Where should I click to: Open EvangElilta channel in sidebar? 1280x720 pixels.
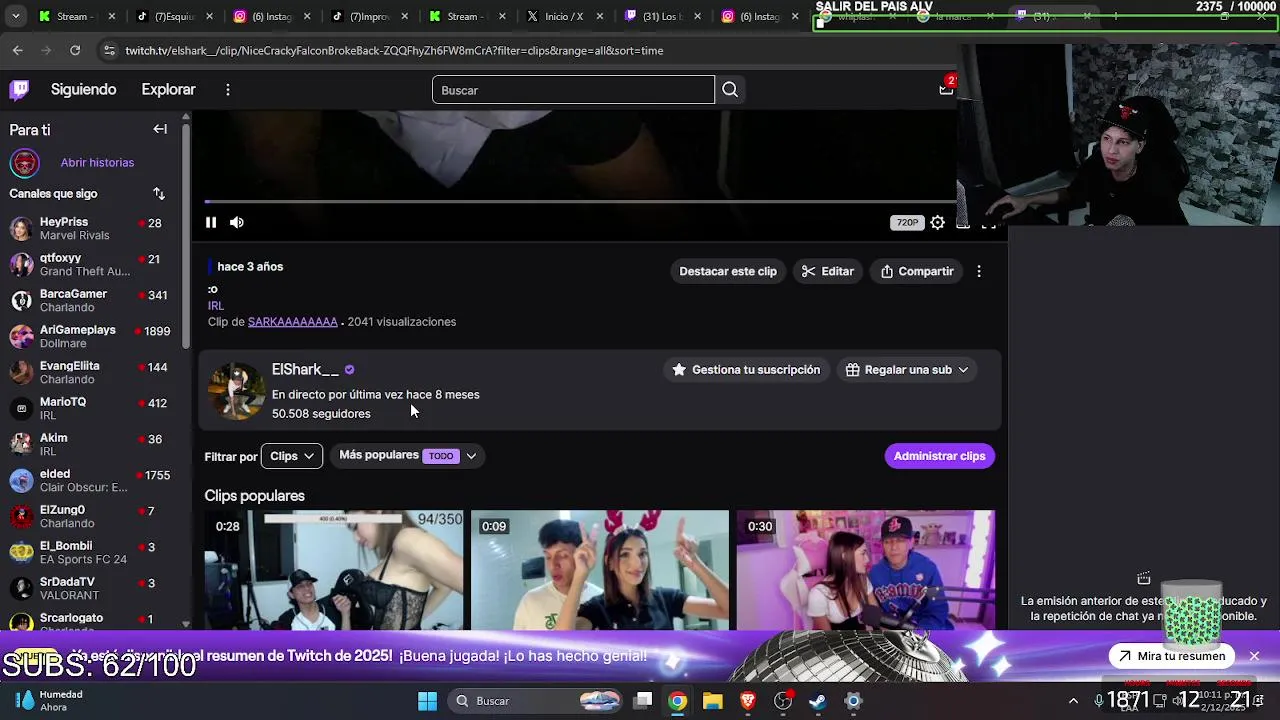pos(93,372)
